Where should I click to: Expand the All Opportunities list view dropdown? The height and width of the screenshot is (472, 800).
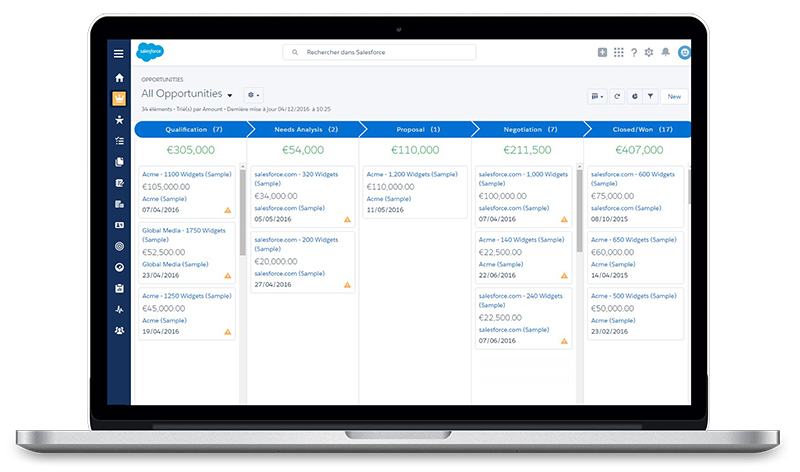tap(230, 96)
